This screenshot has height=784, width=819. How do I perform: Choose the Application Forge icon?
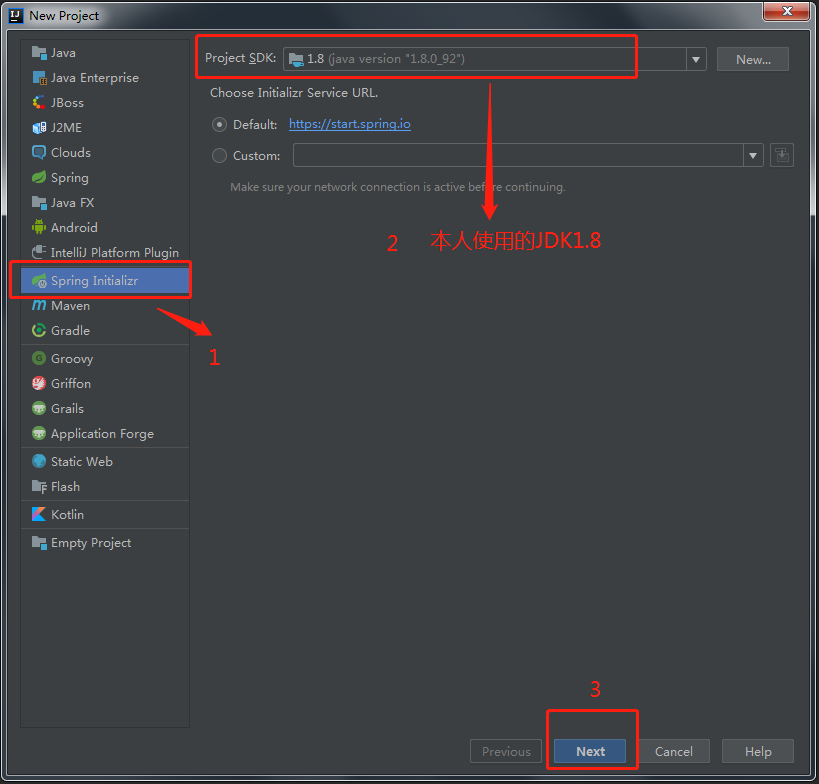coord(39,434)
